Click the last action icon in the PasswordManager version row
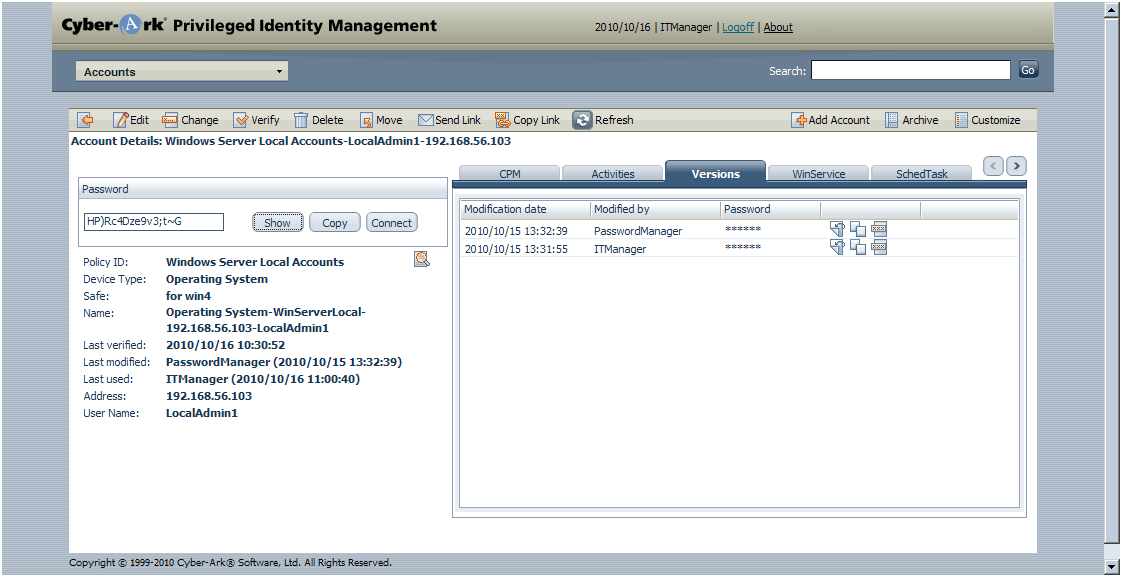The image size is (1122, 577). tap(879, 230)
